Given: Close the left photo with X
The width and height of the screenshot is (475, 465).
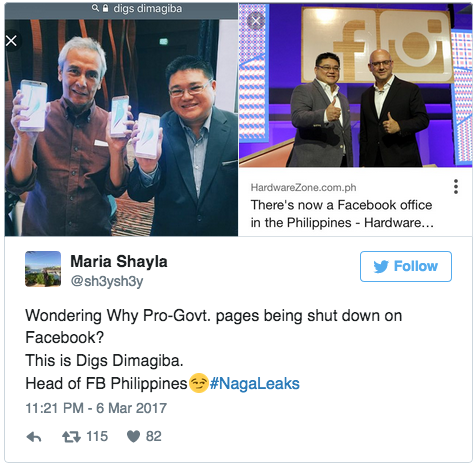Looking at the screenshot, I should [11, 41].
